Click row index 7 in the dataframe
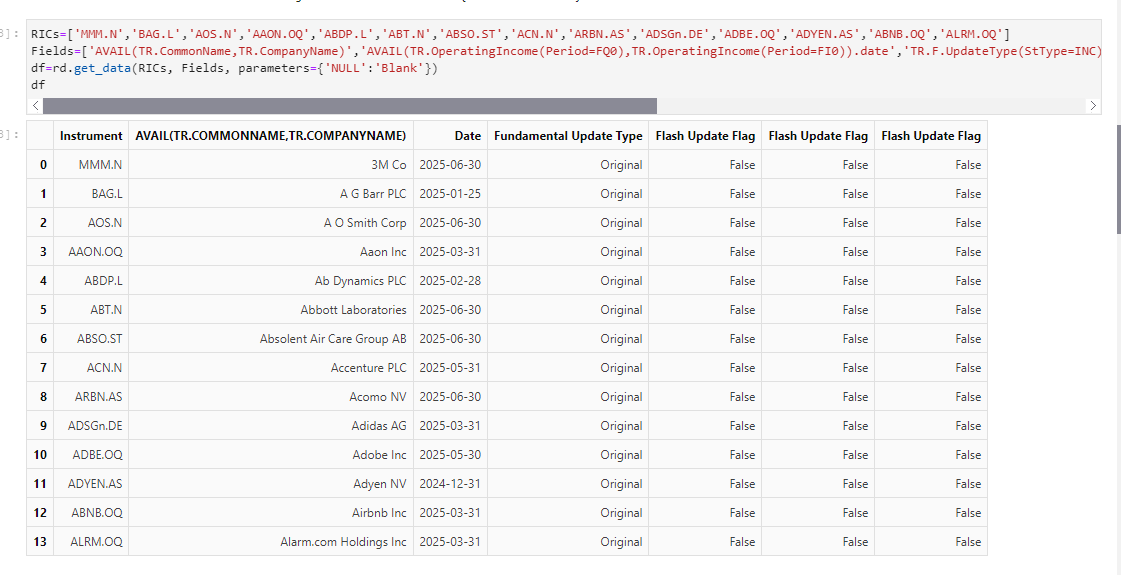Viewport: 1121px width, 575px height. (x=40, y=368)
